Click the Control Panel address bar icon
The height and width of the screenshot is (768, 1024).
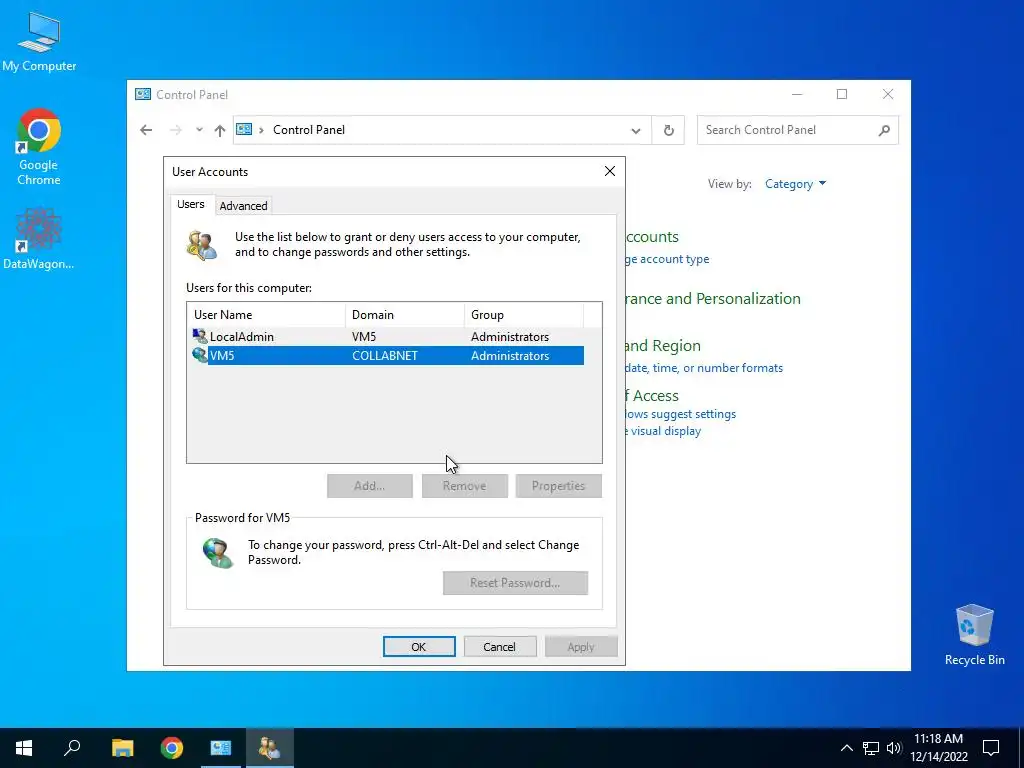[244, 129]
